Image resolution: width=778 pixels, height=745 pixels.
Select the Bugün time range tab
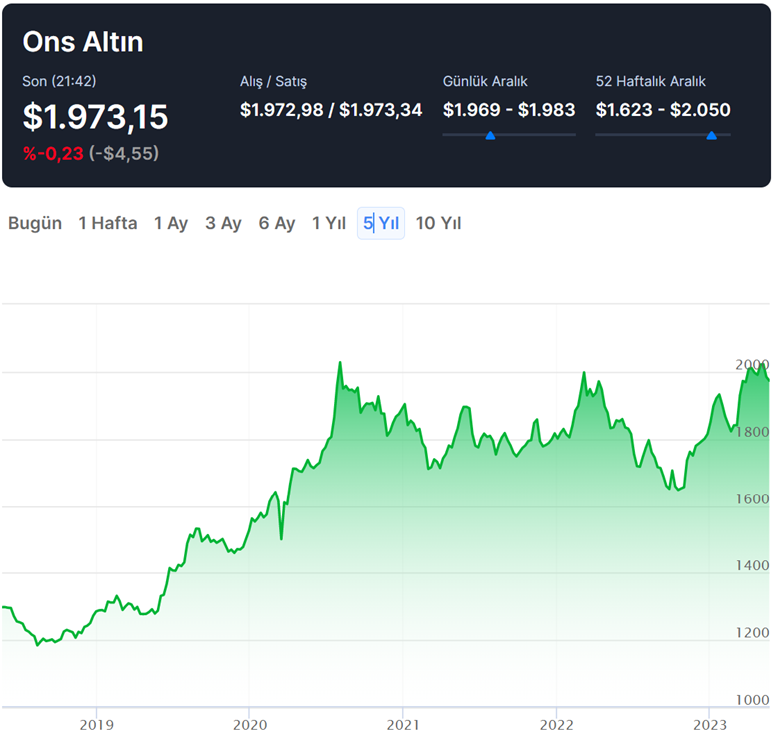point(35,223)
